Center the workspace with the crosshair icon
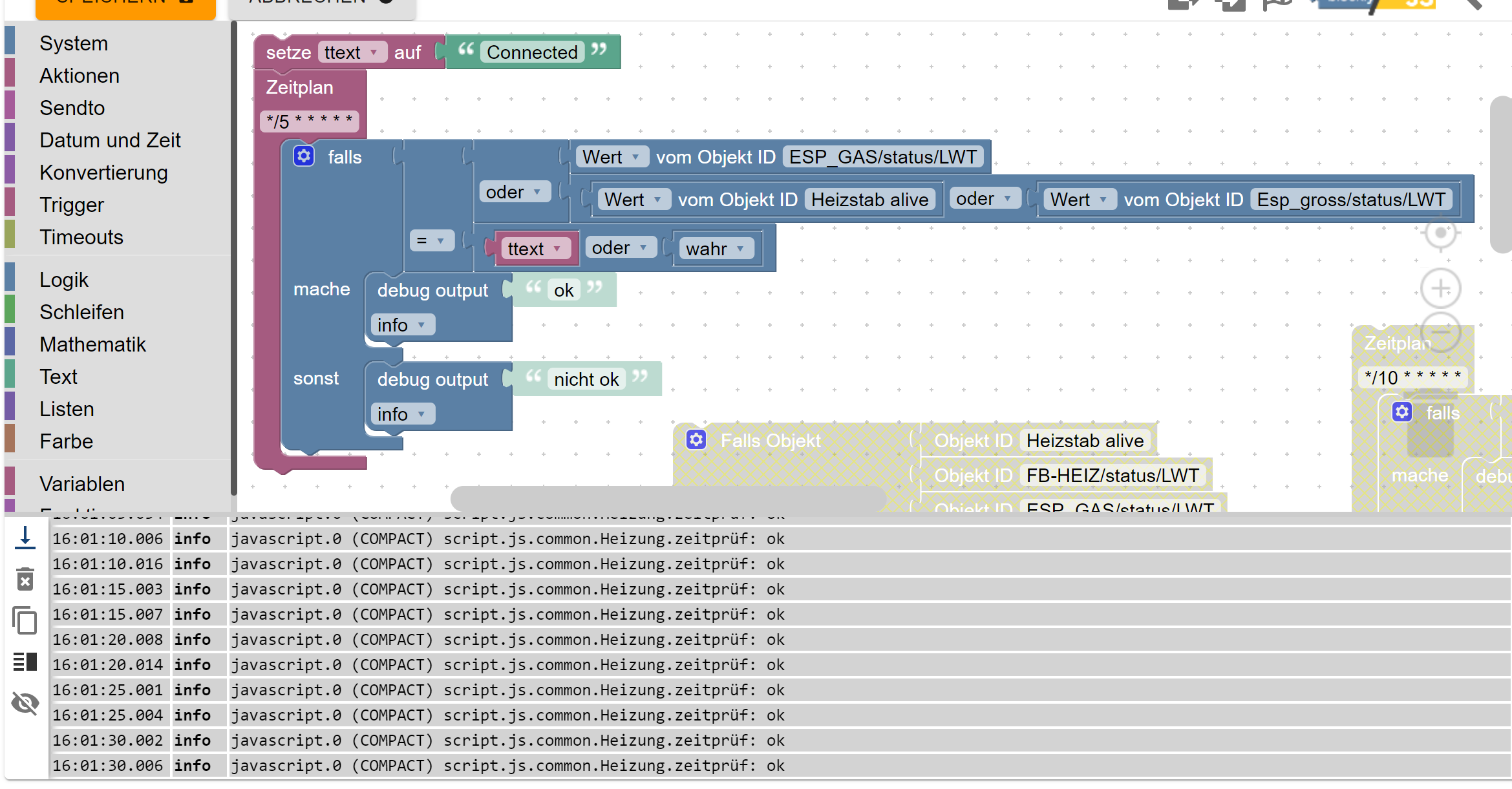Viewport: 1512px width, 789px height. (1440, 233)
